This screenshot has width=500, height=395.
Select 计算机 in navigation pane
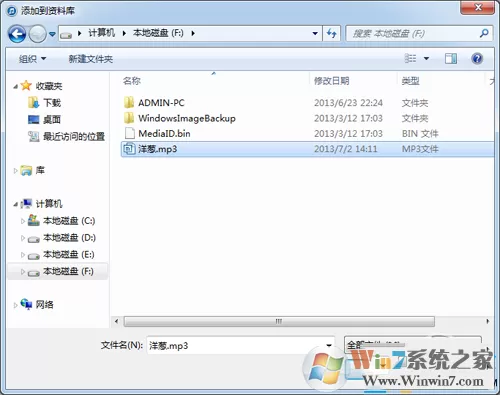point(49,203)
